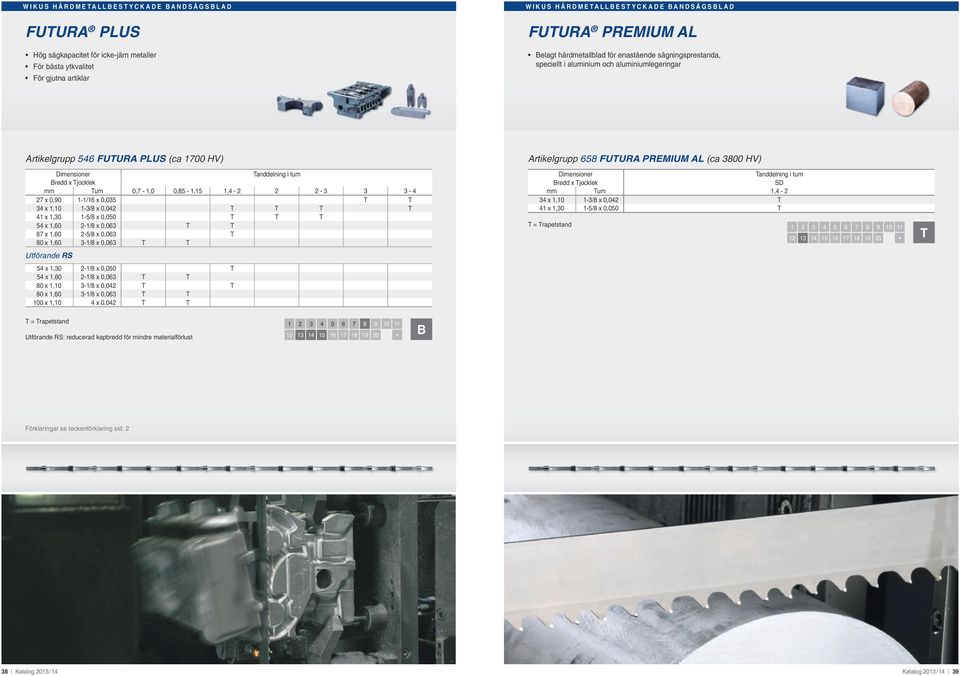
Task: Click the dot box in FUTURA PLUS grid
Action: click(x=397, y=335)
